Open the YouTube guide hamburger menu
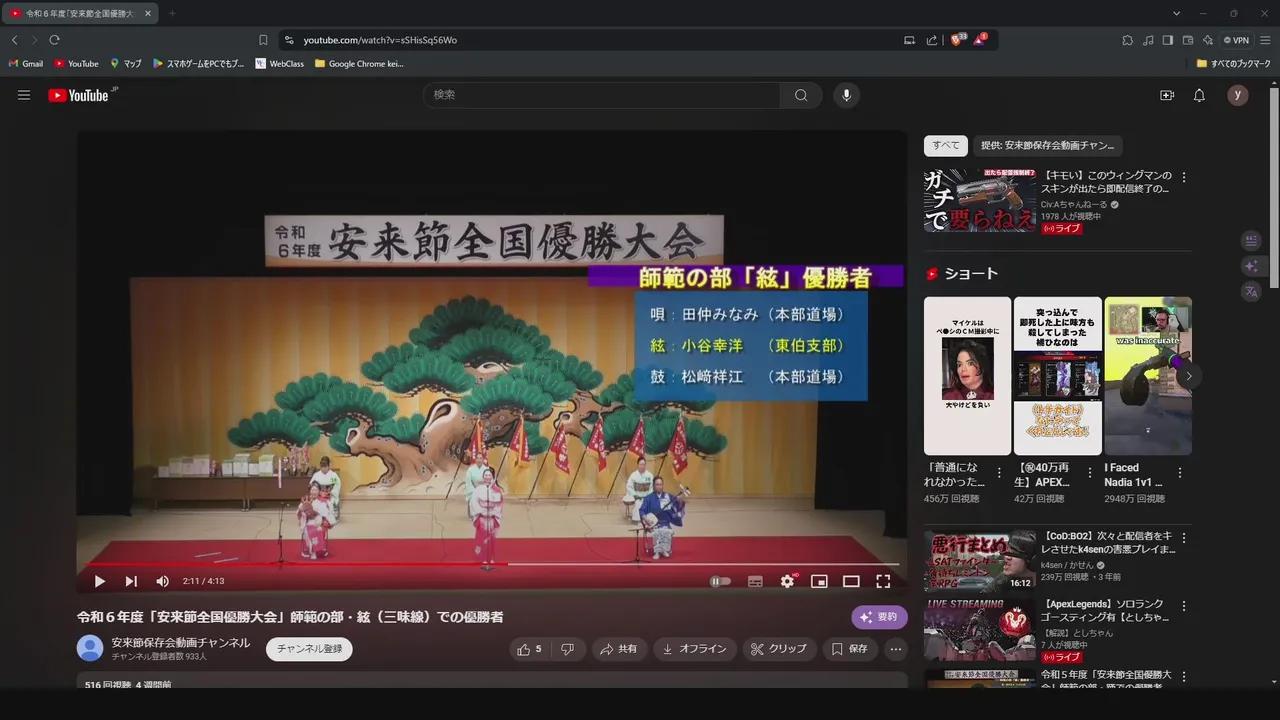The height and width of the screenshot is (720, 1280). point(24,95)
